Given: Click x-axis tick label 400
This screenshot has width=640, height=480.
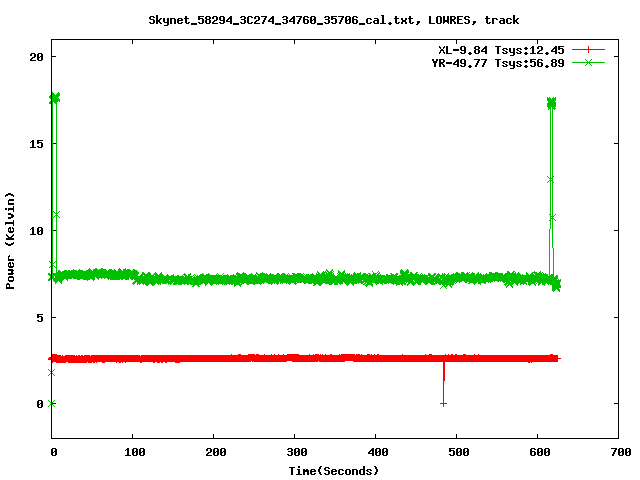Looking at the screenshot, I should click(378, 452).
